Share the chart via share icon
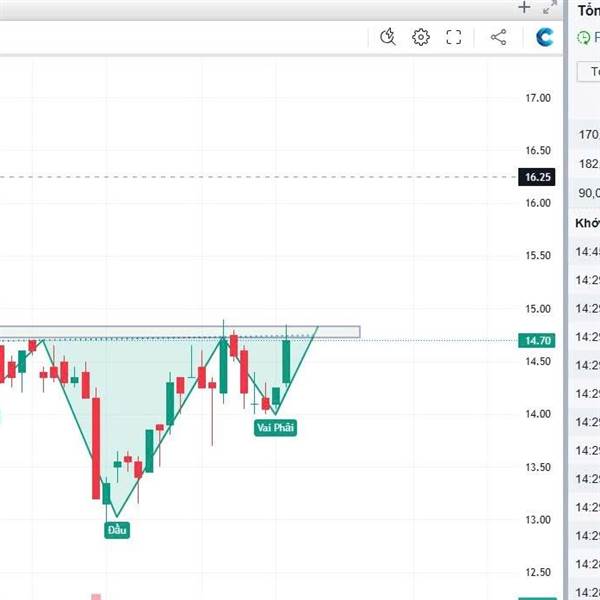 [499, 37]
